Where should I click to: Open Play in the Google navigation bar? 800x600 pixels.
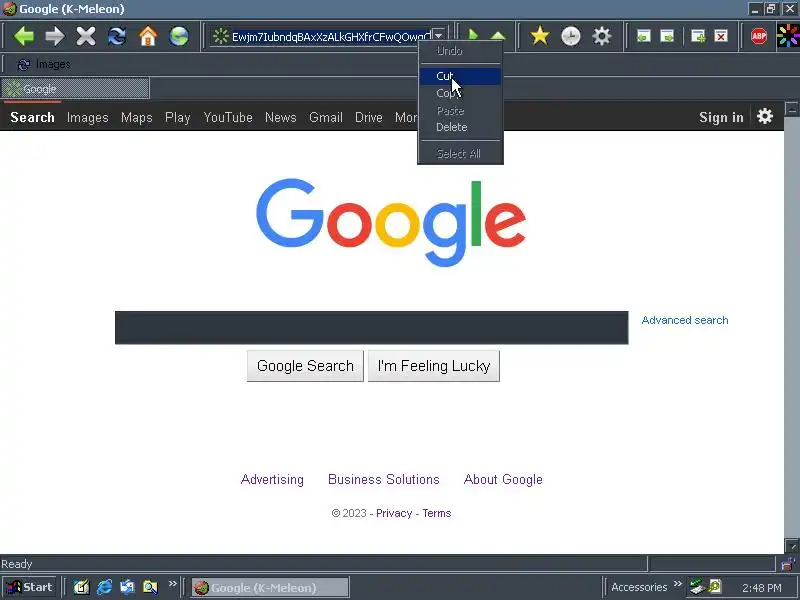tap(178, 117)
